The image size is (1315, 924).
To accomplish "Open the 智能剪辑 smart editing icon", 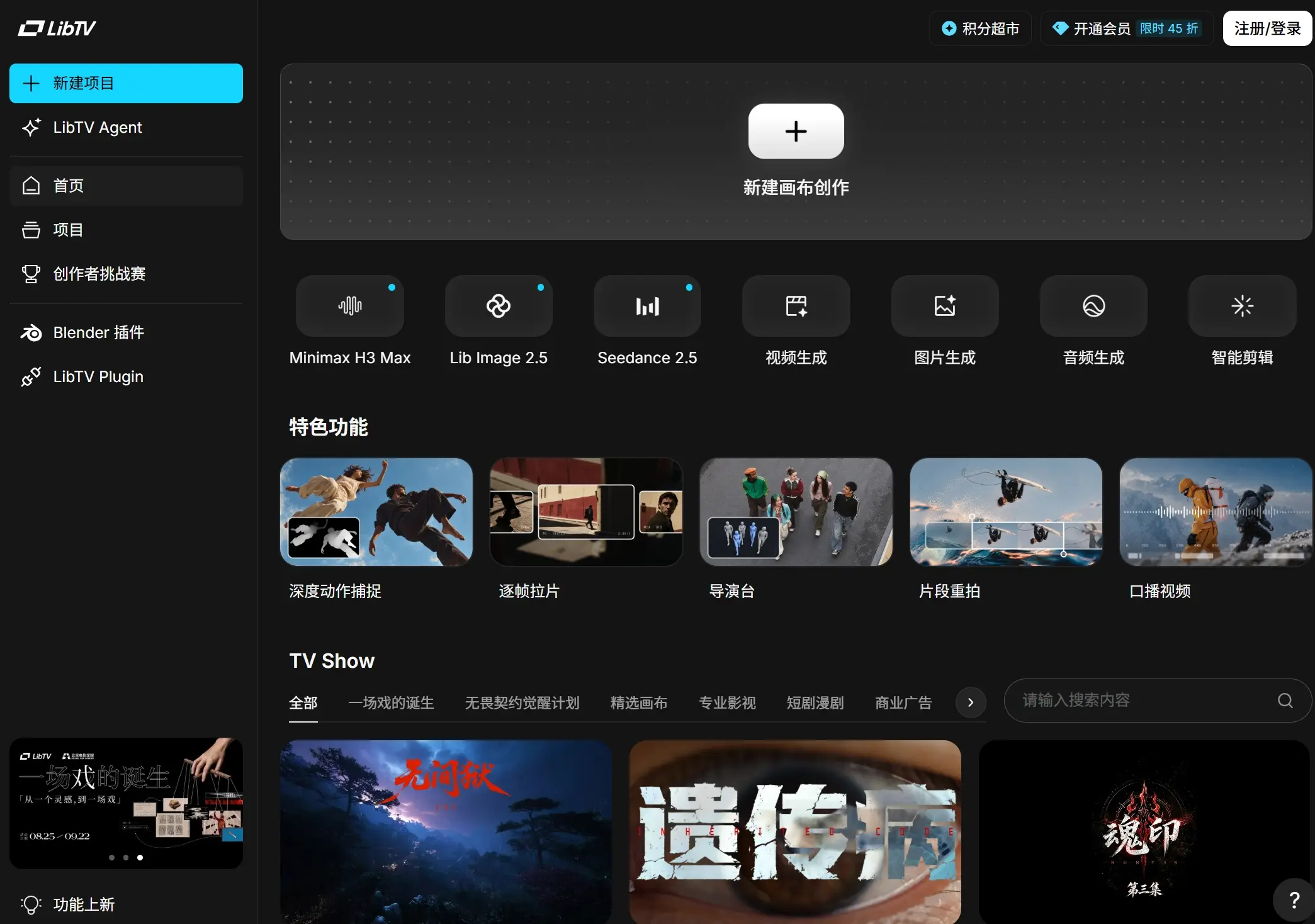I will coord(1243,306).
